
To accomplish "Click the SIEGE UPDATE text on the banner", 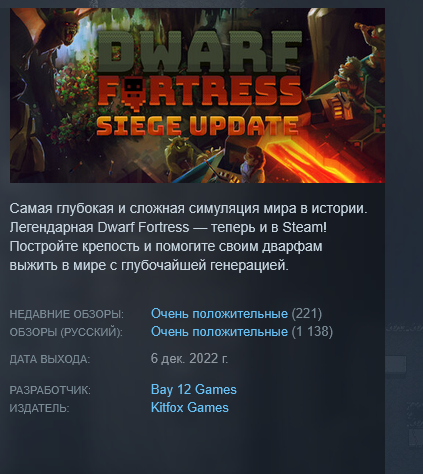I will tap(197, 126).
